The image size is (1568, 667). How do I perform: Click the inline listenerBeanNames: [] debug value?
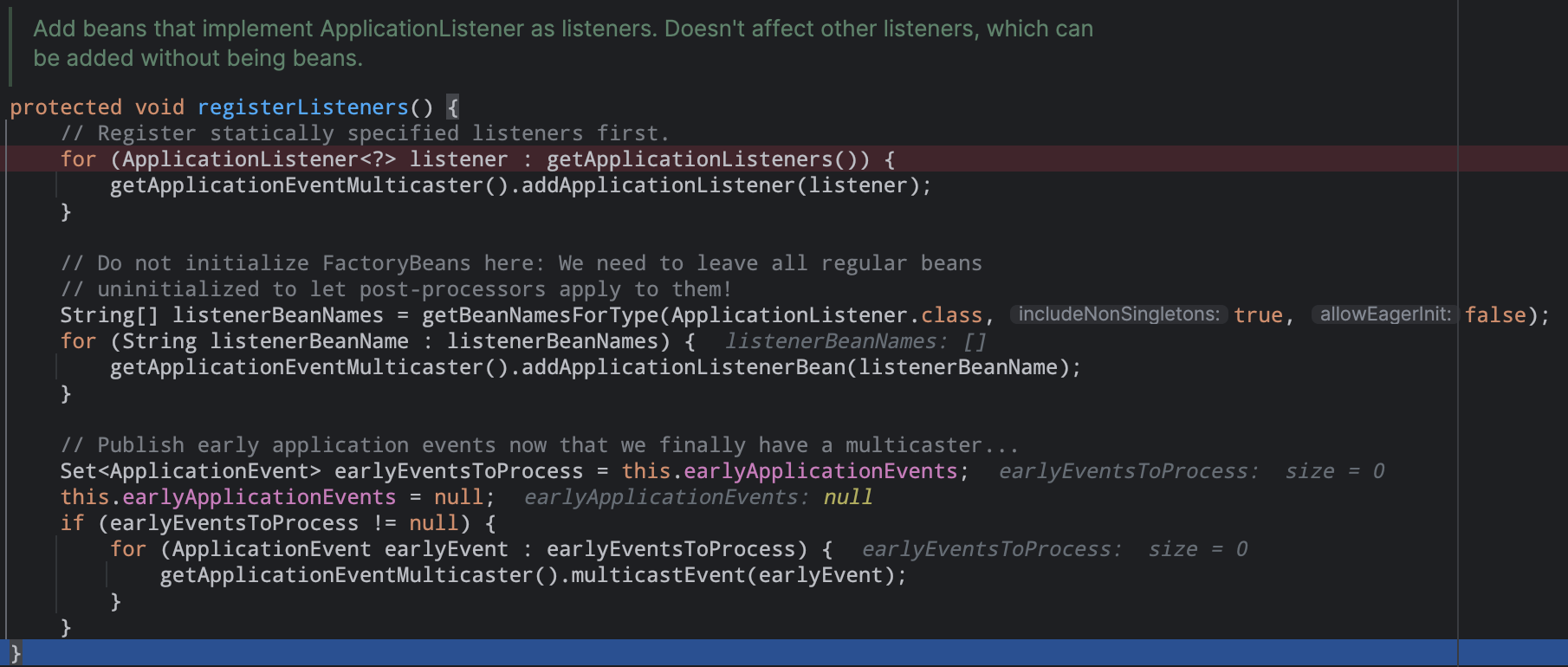855,341
